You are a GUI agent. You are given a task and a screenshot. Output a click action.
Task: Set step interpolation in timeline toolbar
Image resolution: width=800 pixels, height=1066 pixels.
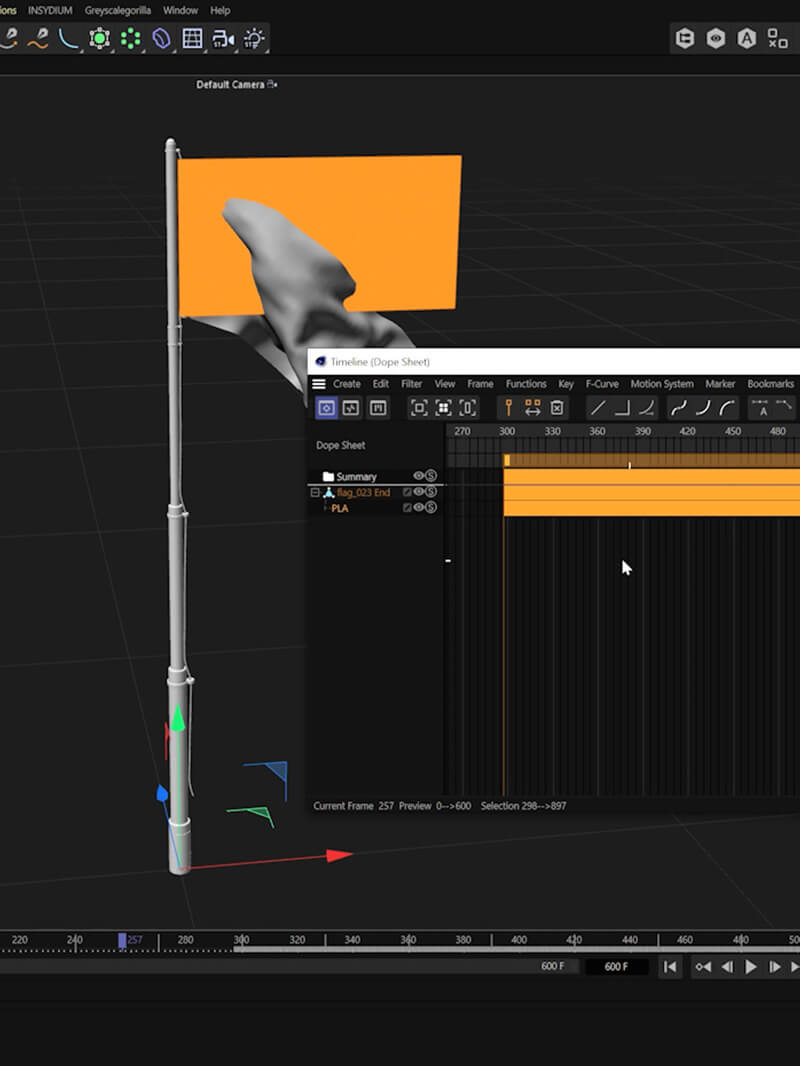(x=621, y=408)
